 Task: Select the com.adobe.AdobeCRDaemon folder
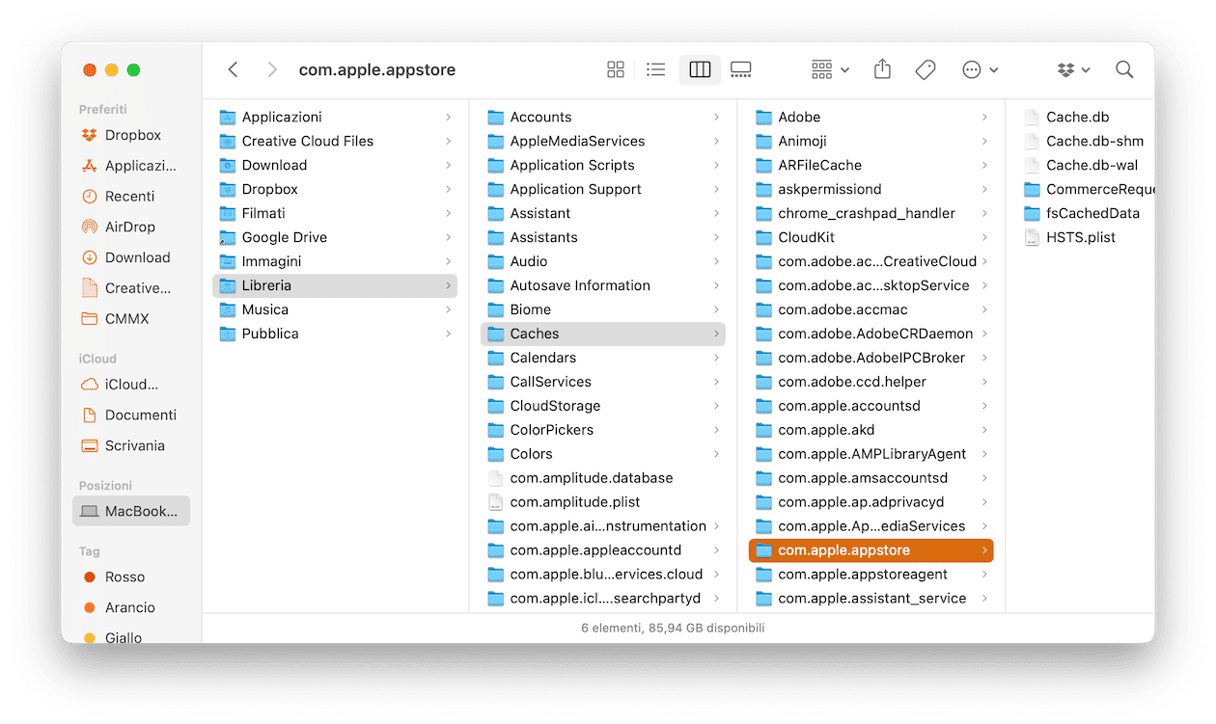coord(871,334)
